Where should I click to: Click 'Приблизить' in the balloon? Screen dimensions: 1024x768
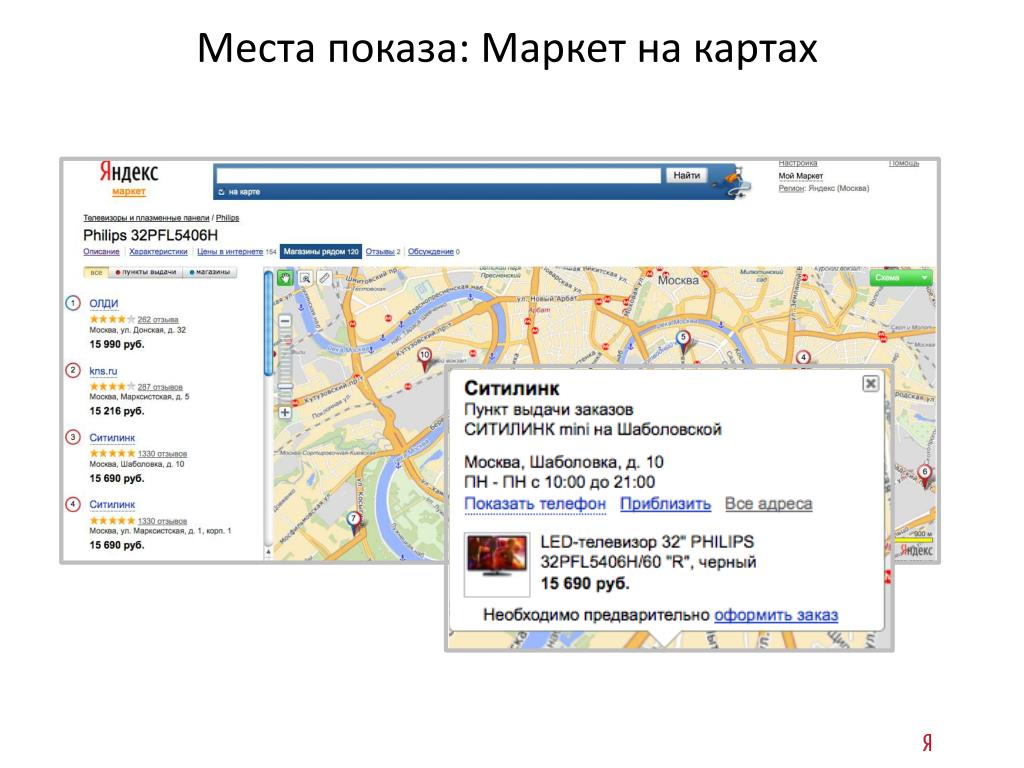pyautogui.click(x=665, y=504)
